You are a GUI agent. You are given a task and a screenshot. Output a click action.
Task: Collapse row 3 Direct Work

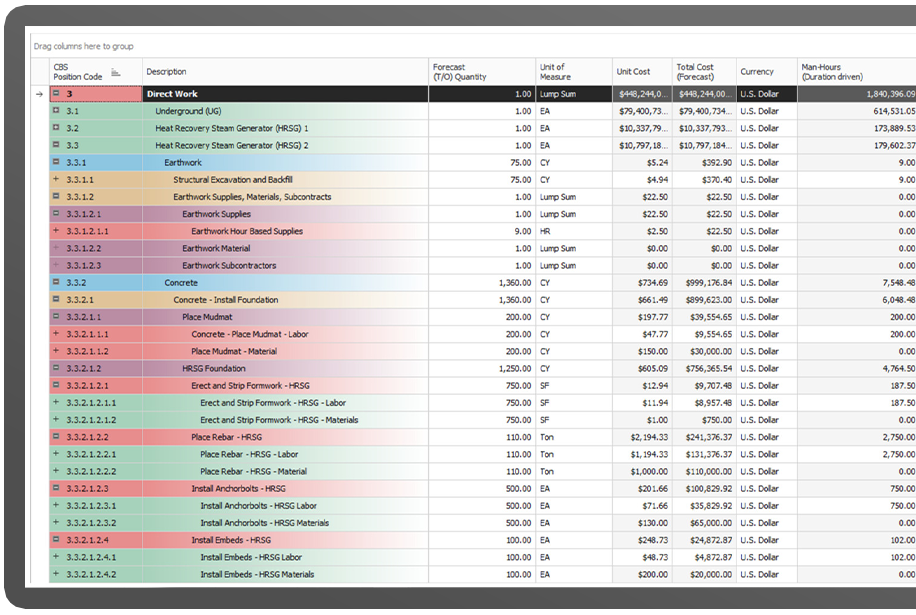pos(56,93)
